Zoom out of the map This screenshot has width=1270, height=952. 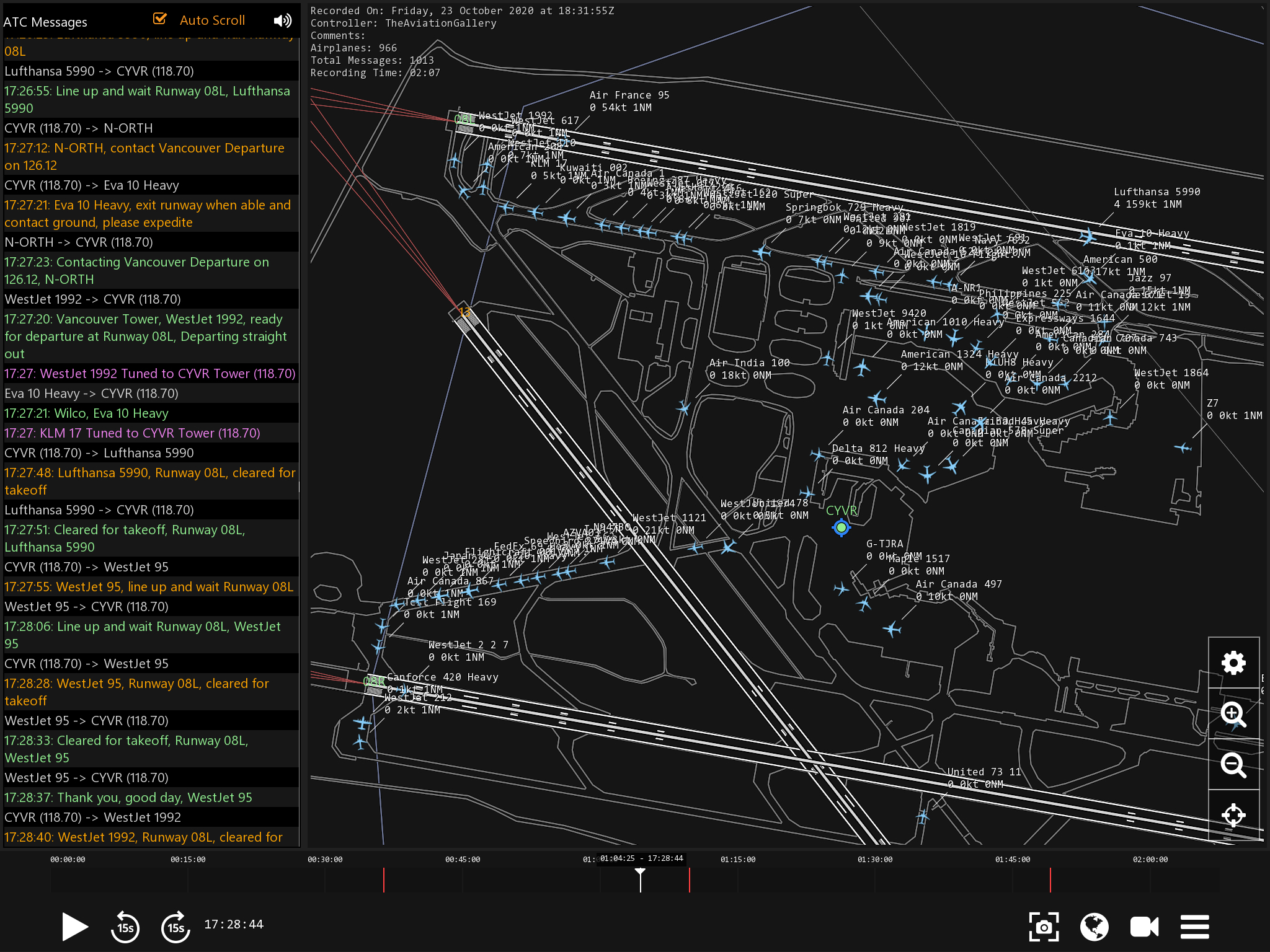coord(1233,765)
